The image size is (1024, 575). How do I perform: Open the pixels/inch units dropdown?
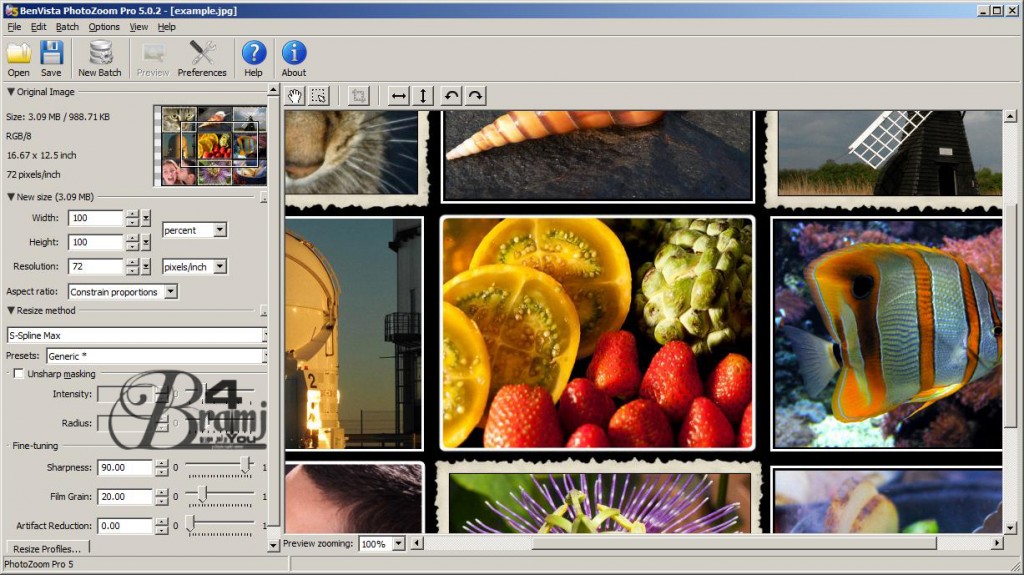(x=220, y=267)
